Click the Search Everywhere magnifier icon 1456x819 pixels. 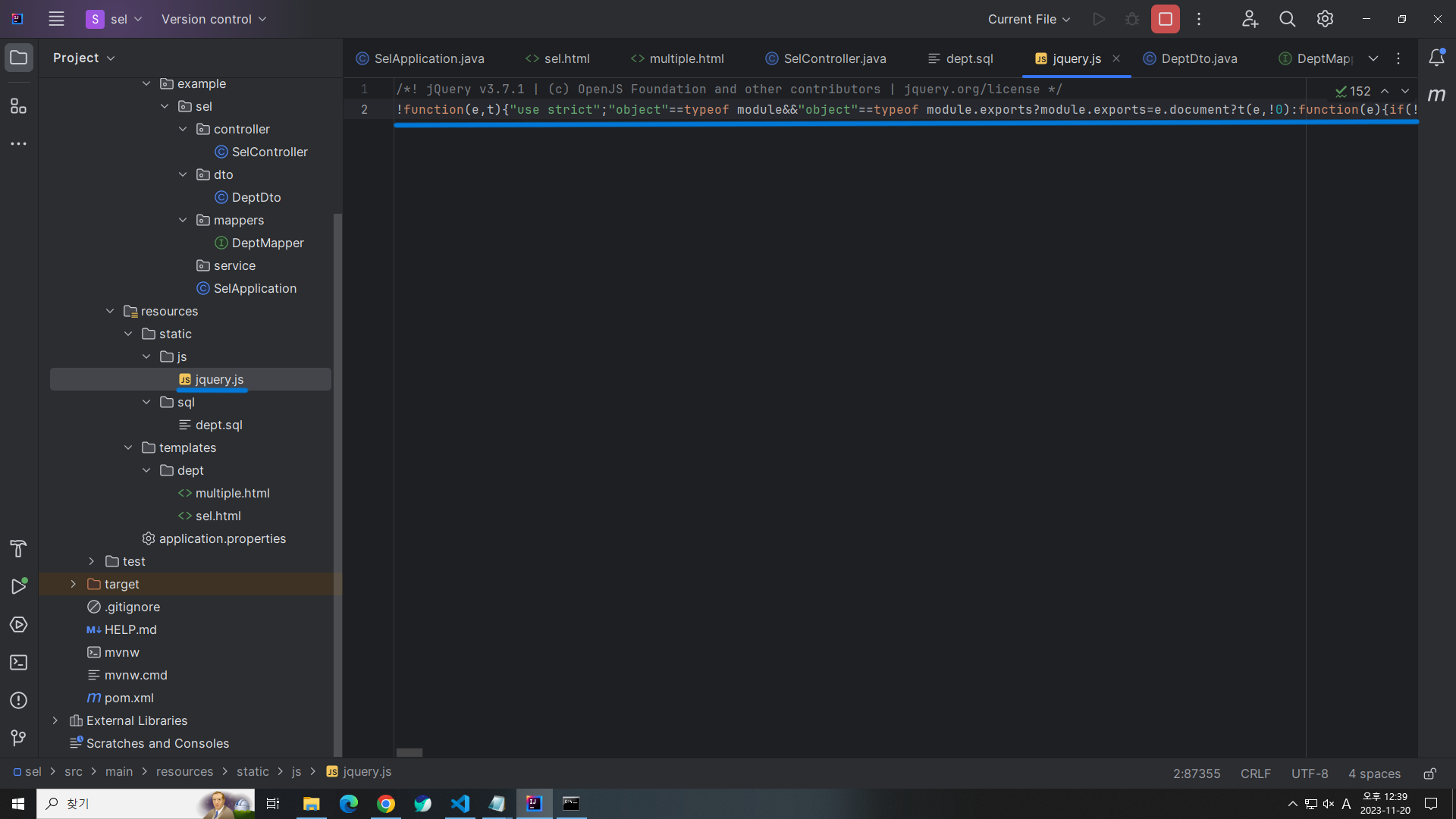pos(1287,19)
